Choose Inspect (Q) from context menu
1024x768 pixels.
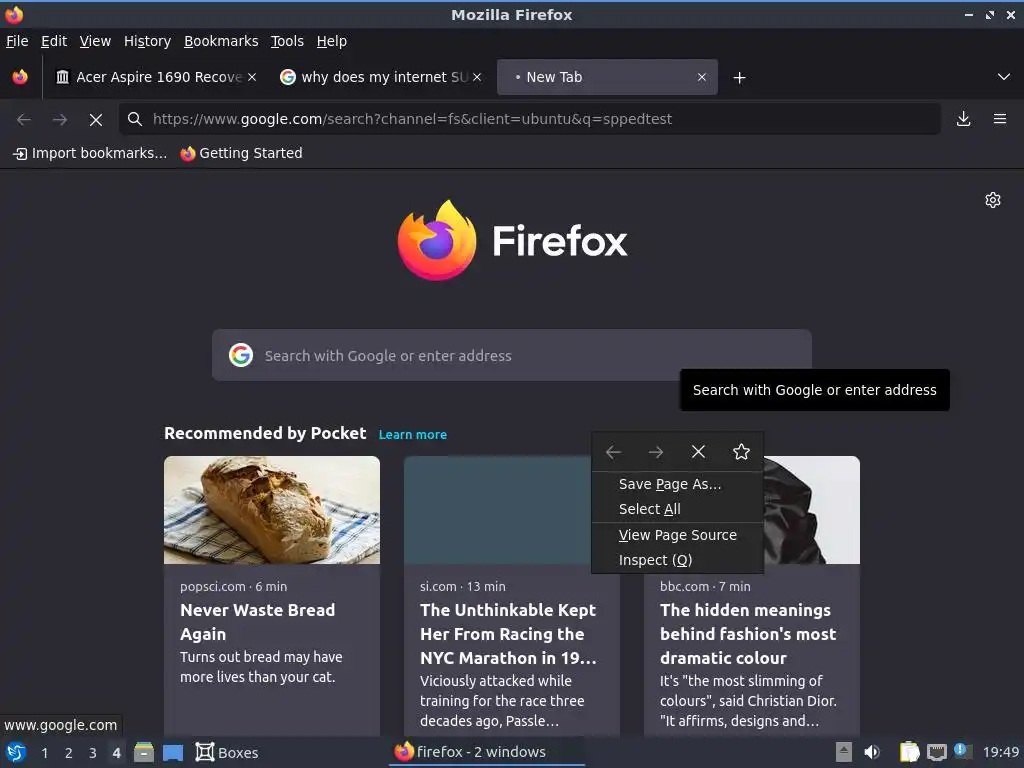[x=677, y=560]
